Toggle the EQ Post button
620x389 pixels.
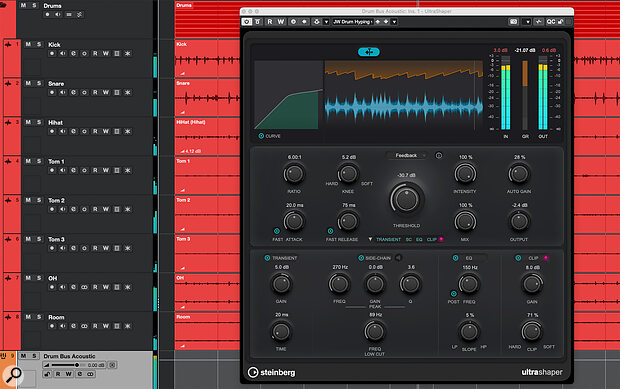point(454,294)
